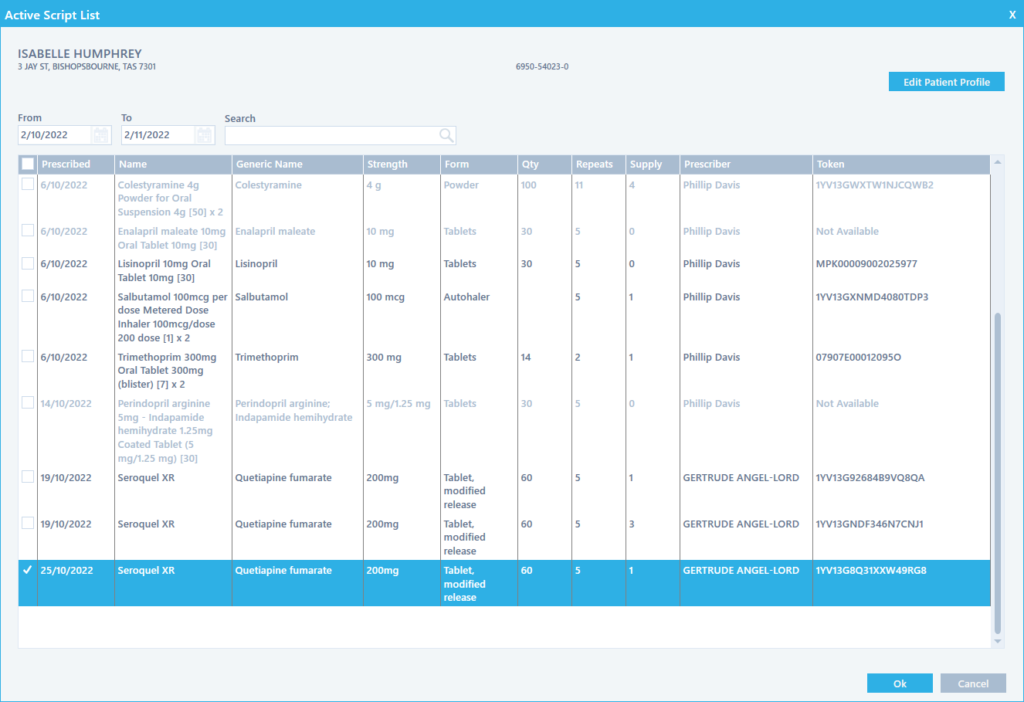This screenshot has height=702, width=1024.
Task: Open the From date calendar picker
Action: click(101, 135)
